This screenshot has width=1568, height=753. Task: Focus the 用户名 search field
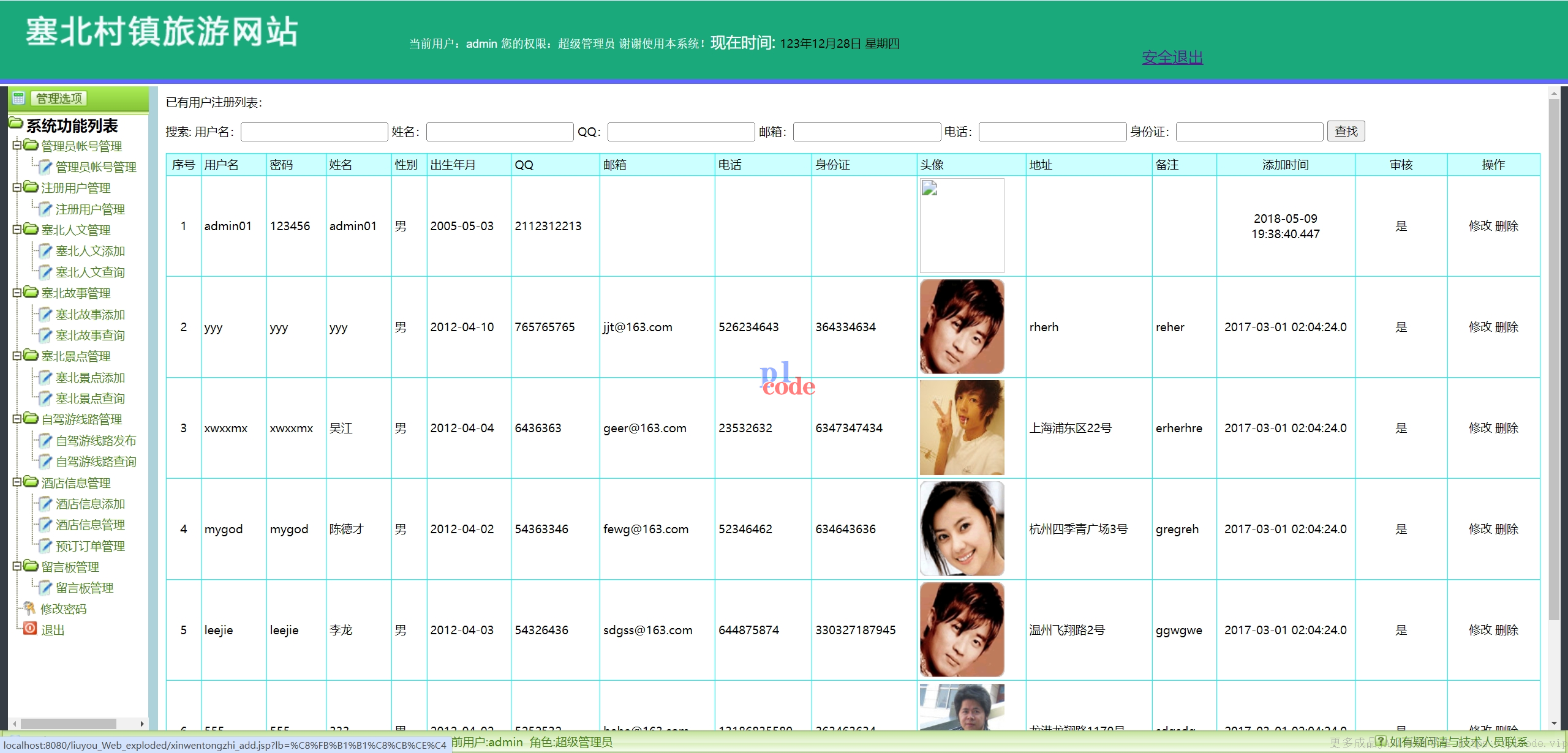(314, 132)
